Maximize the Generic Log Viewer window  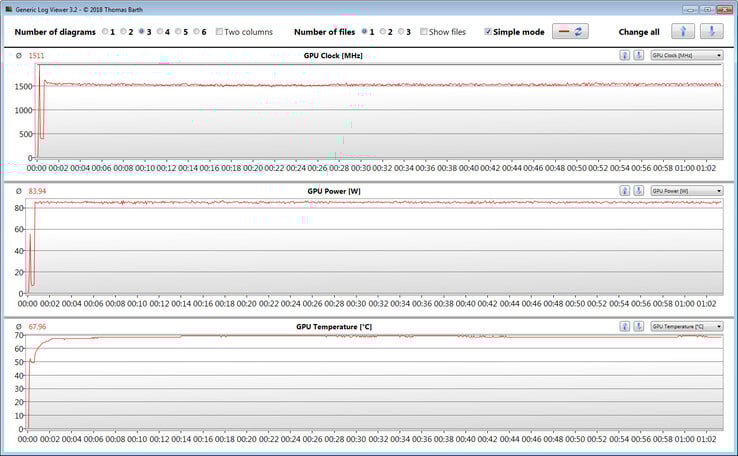(707, 9)
